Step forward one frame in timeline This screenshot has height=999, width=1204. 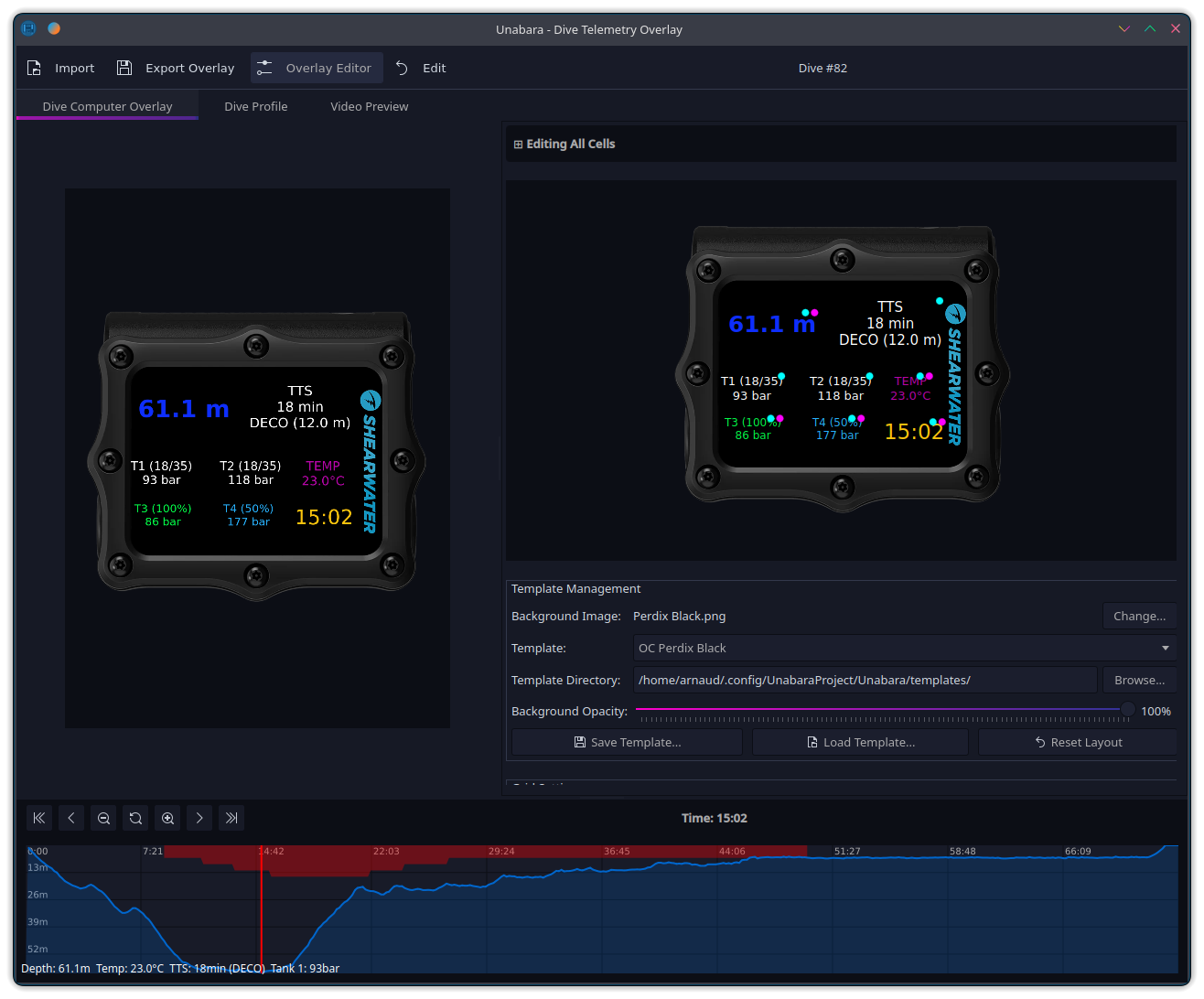pos(199,818)
